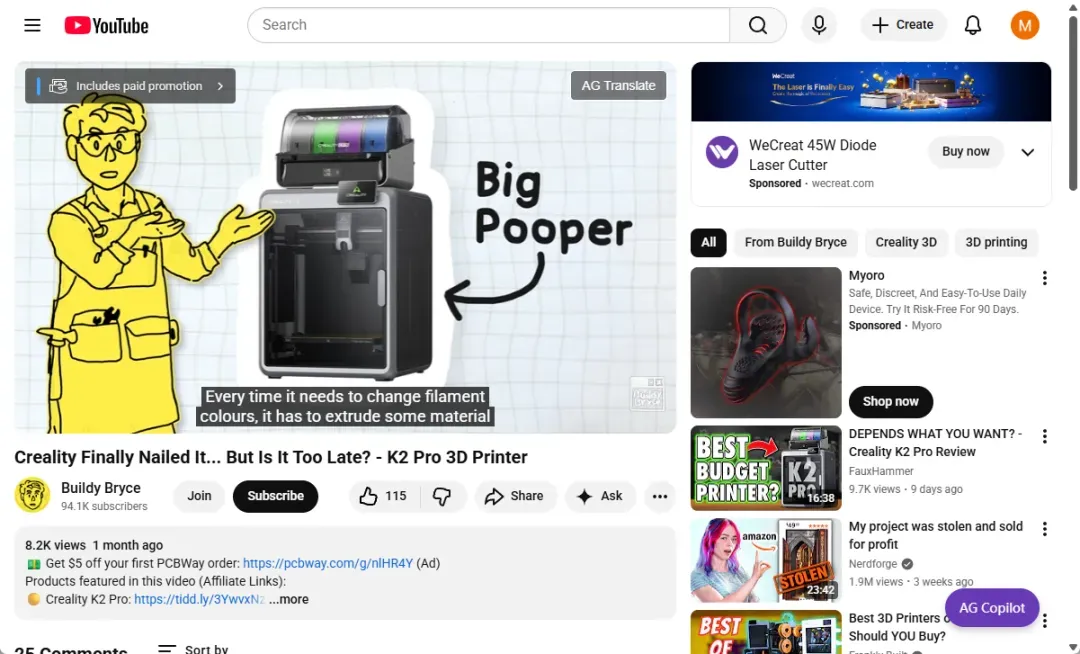Open the hamburger guide menu
Screen dimensions: 1080x654
point(32,25)
